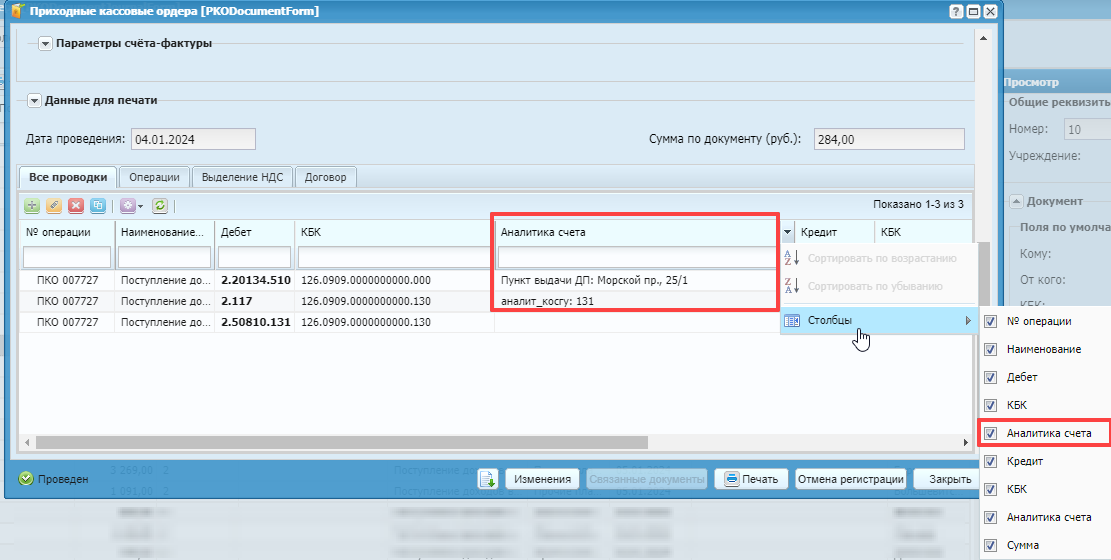The width and height of the screenshot is (1111, 560).
Task: Click the document export icon near Изменения
Action: coord(487,479)
